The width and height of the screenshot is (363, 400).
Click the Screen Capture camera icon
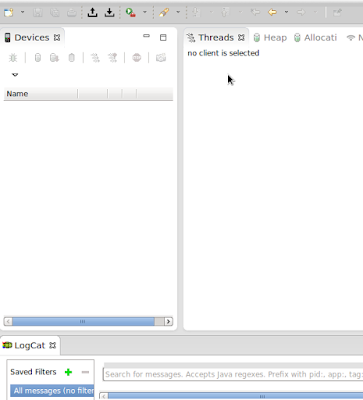[x=161, y=58]
